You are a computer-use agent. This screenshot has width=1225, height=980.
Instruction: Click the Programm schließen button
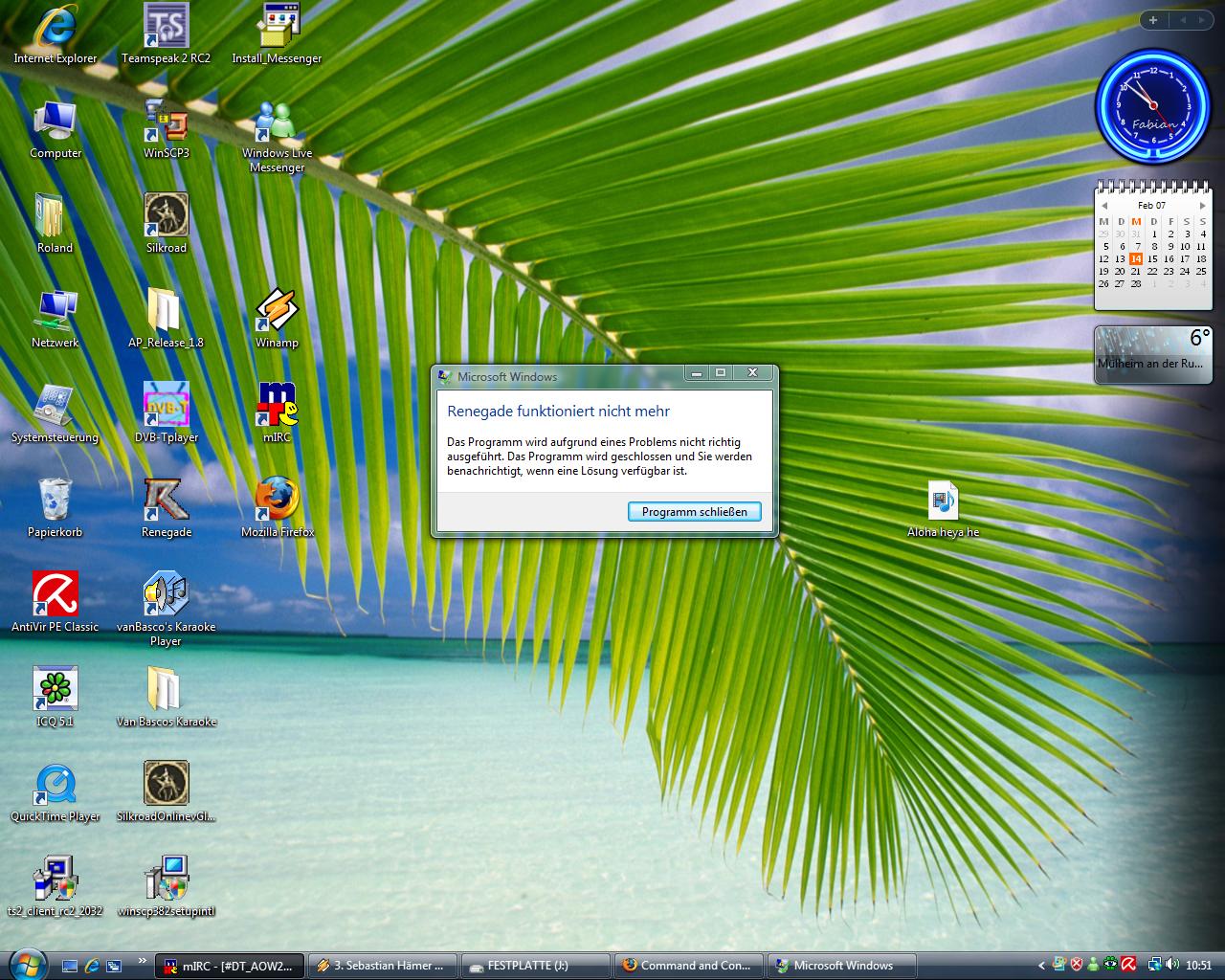(694, 512)
